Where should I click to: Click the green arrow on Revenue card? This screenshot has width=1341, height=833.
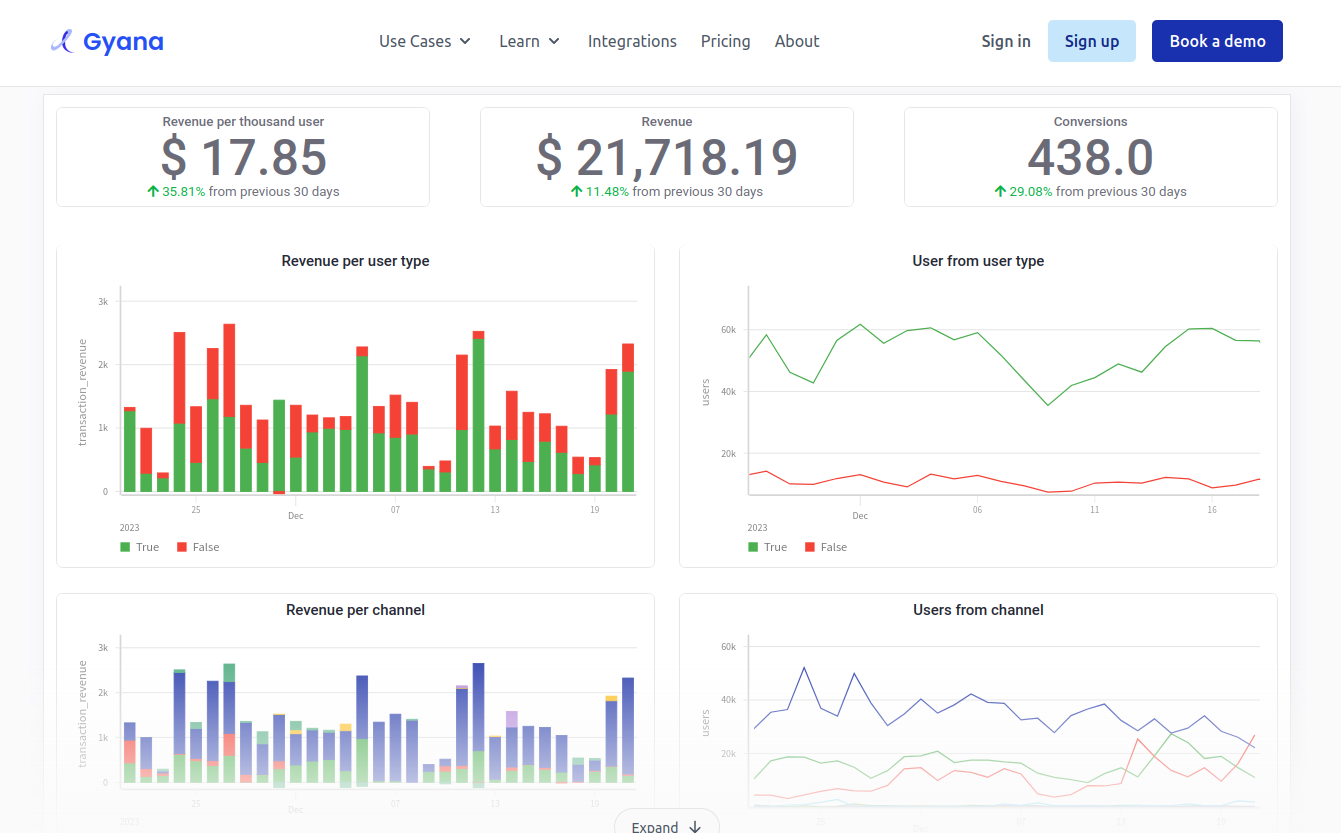click(577, 191)
